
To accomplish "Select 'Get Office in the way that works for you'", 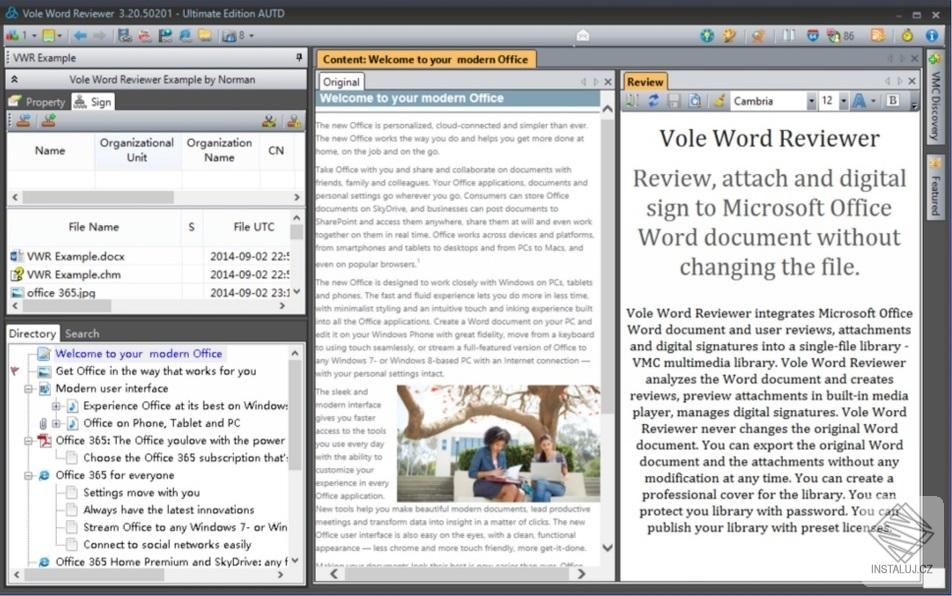I will tap(155, 371).
